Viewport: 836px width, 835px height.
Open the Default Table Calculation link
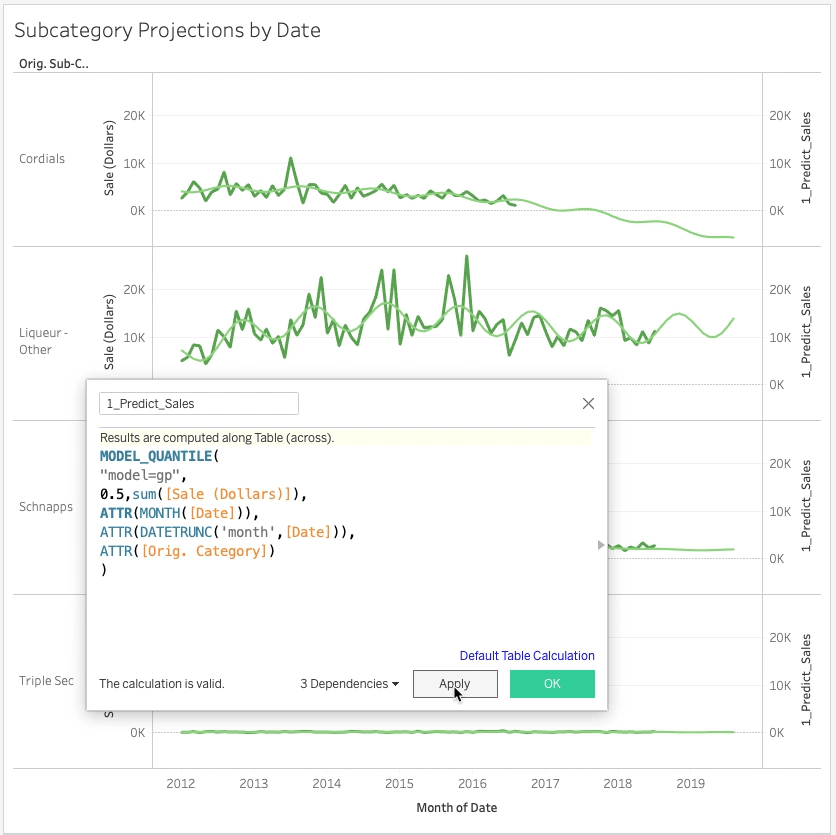point(527,656)
